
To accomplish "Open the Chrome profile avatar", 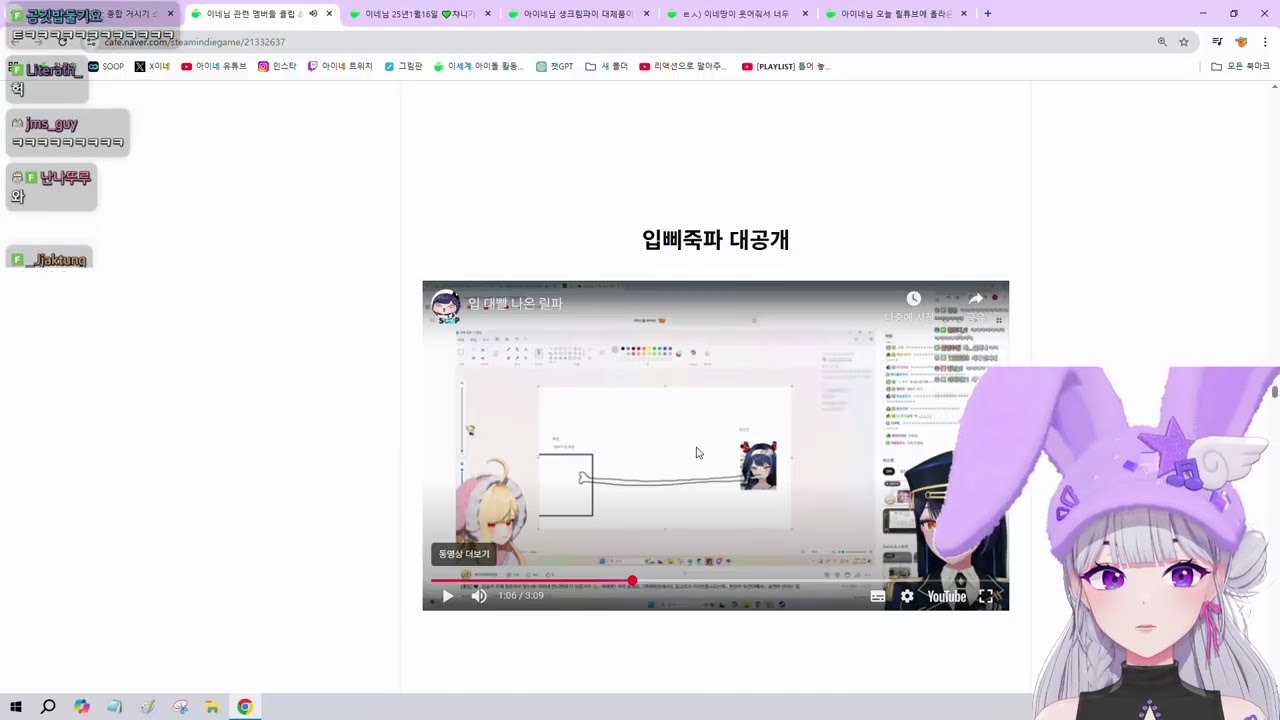I will [x=1241, y=42].
